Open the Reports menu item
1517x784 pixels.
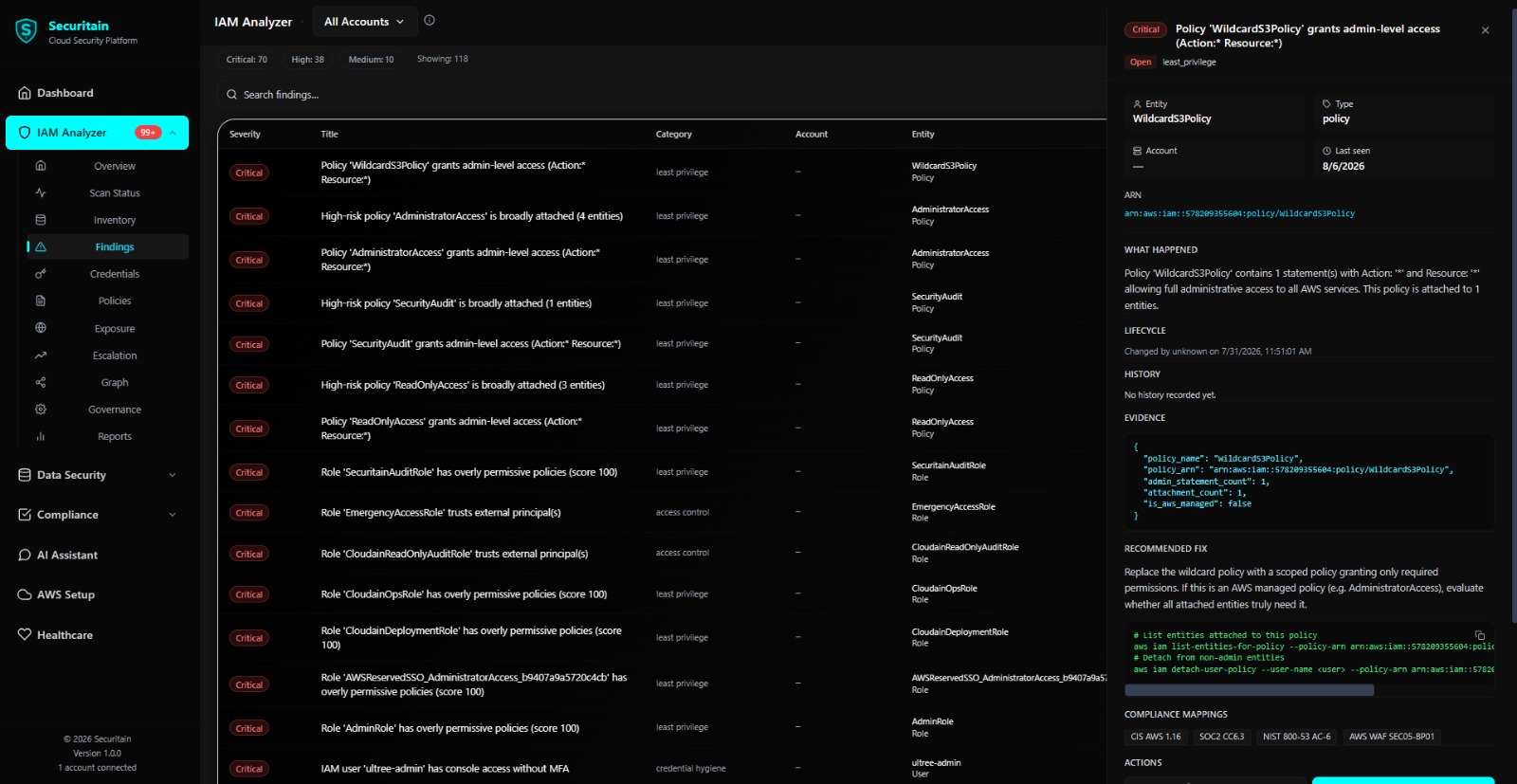pyautogui.click(x=108, y=436)
